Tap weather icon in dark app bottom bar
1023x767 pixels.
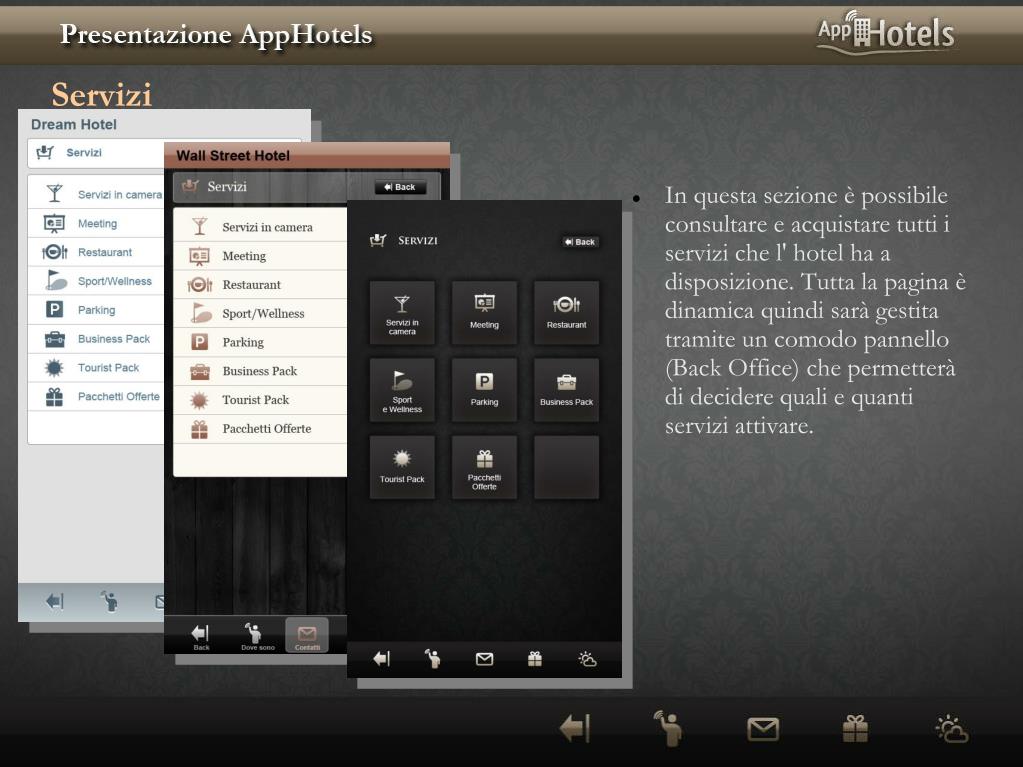[587, 659]
